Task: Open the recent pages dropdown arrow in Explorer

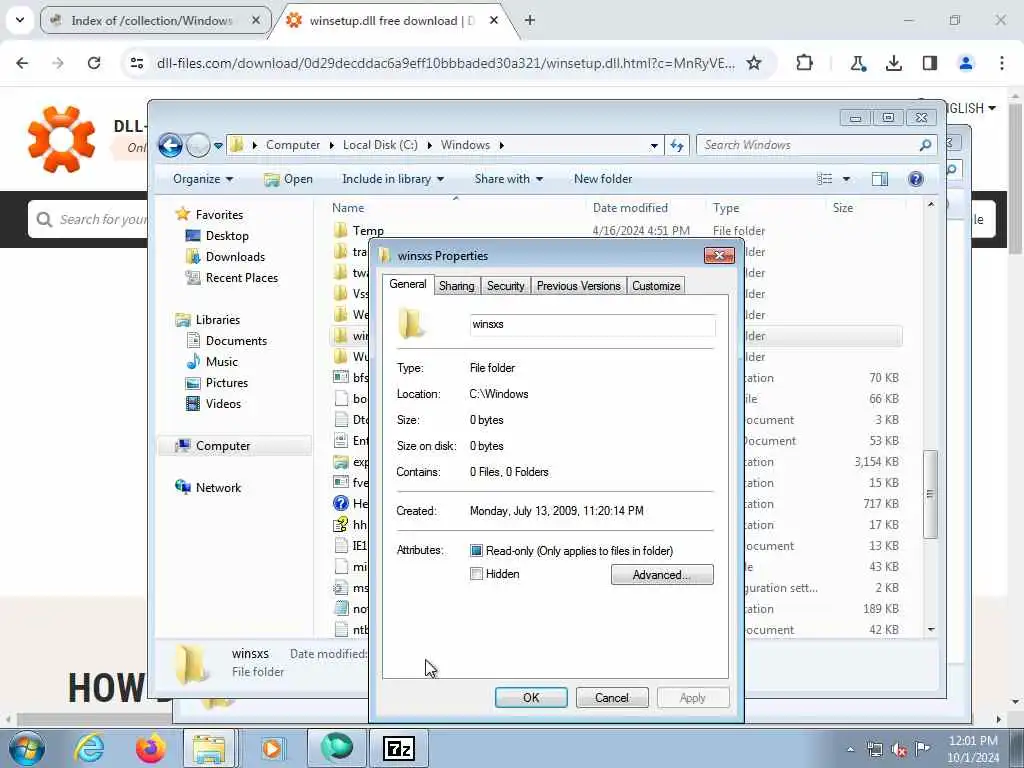Action: point(218,146)
